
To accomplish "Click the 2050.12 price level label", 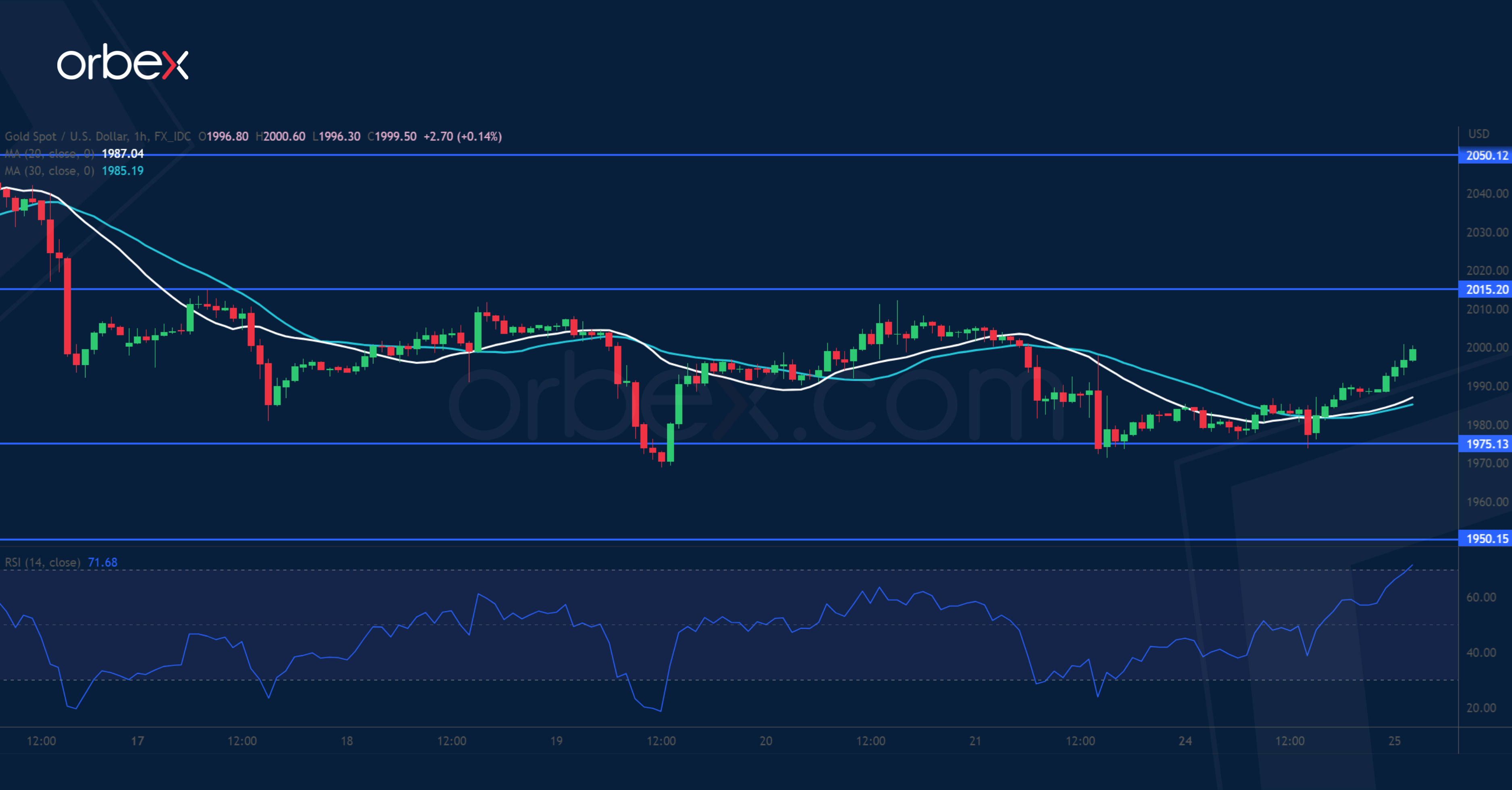I will [x=1485, y=156].
